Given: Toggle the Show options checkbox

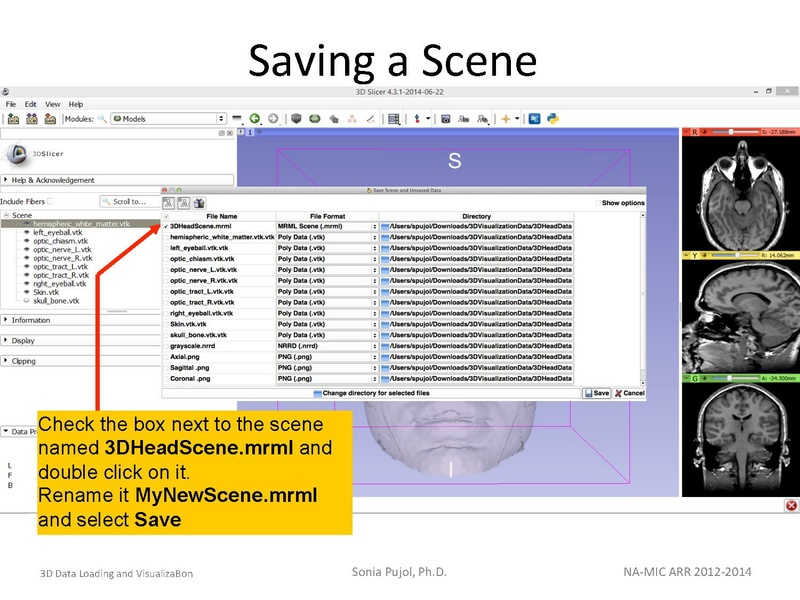Looking at the screenshot, I should point(597,203).
